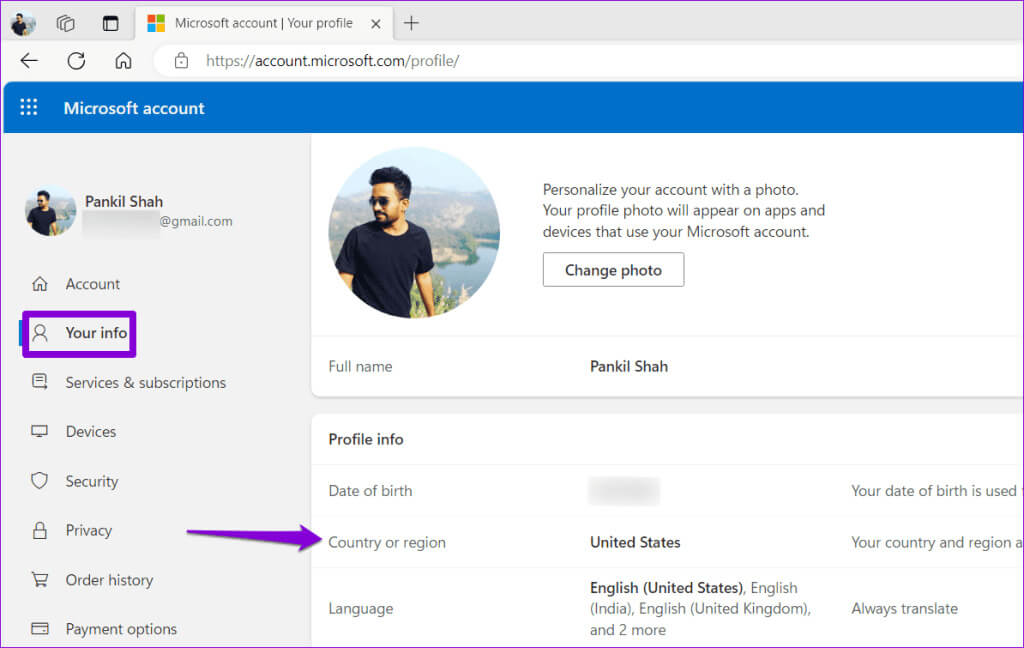Open Security in the sidebar

click(x=91, y=481)
